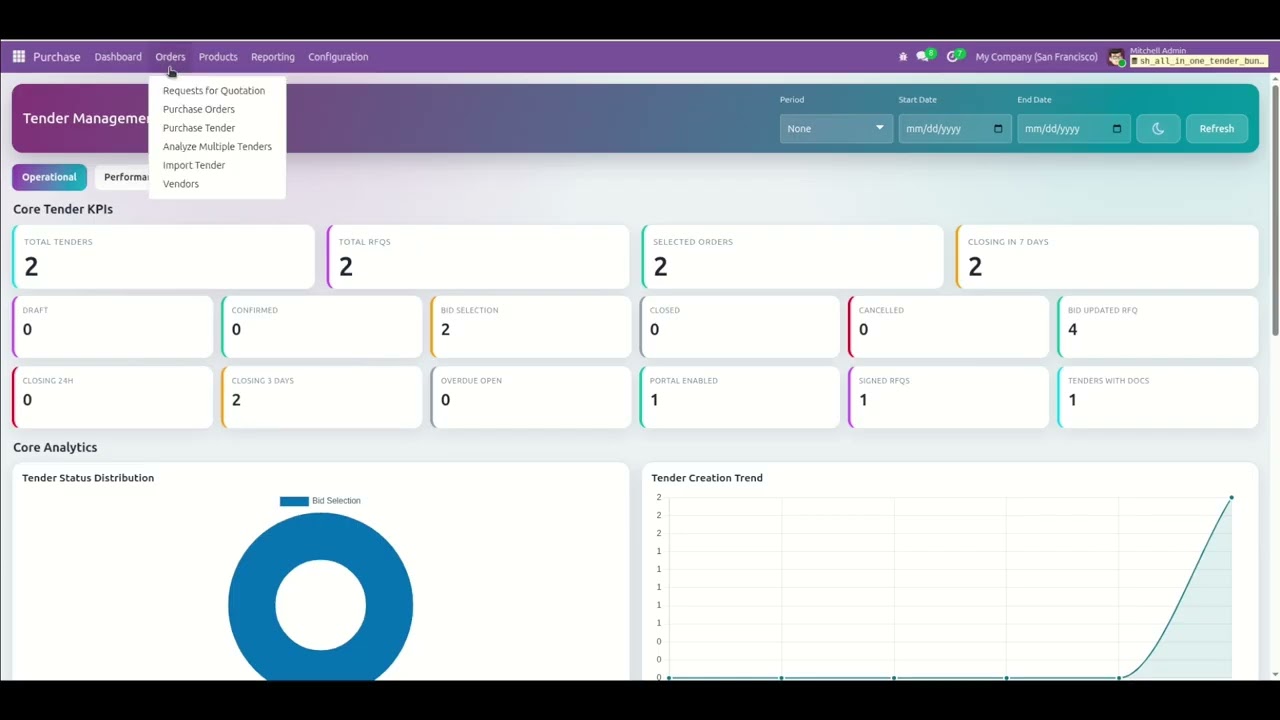Toggle dark mode with the moon button
1280x720 pixels.
pyautogui.click(x=1158, y=128)
